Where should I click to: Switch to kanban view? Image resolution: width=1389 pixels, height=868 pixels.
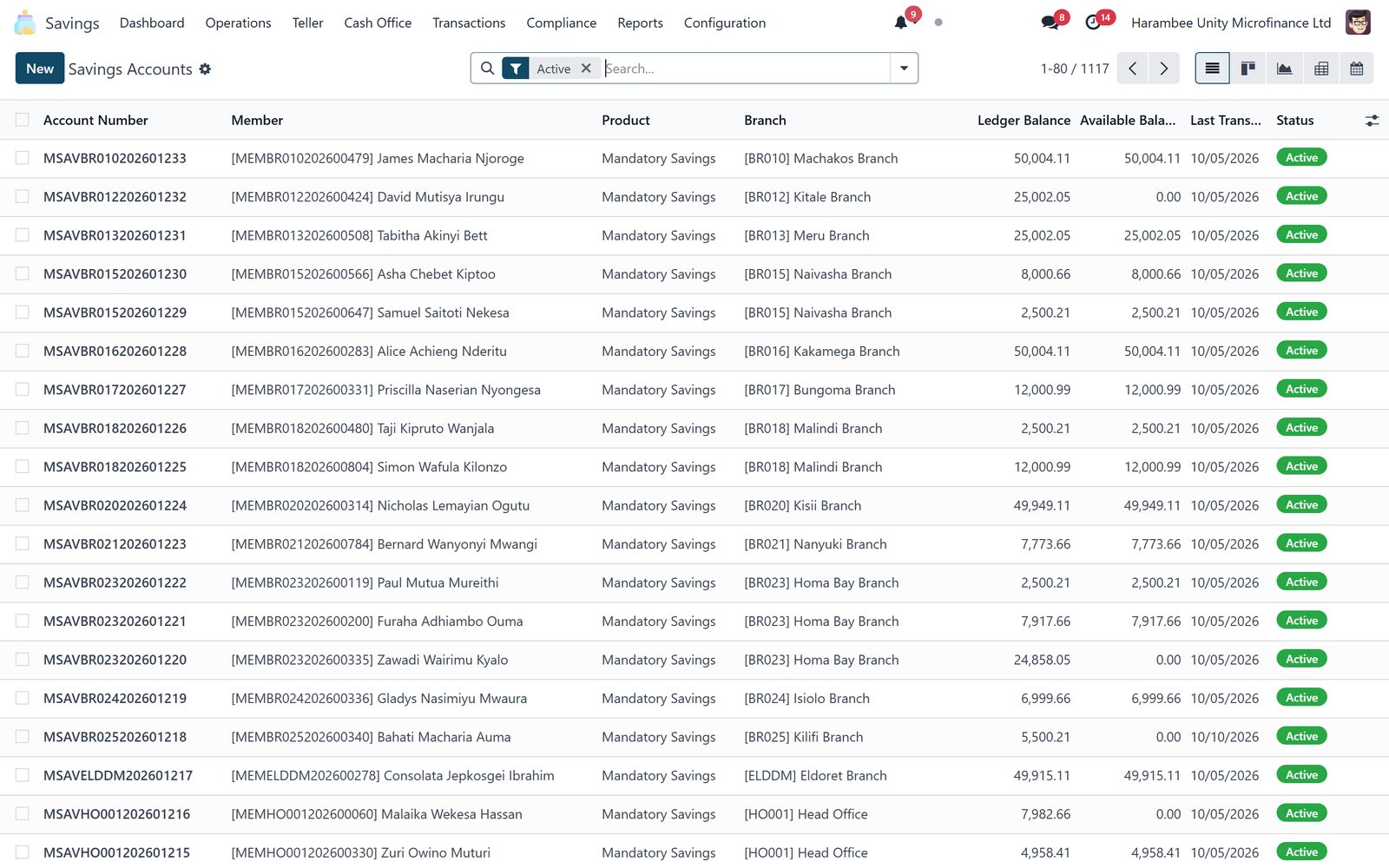[1248, 69]
